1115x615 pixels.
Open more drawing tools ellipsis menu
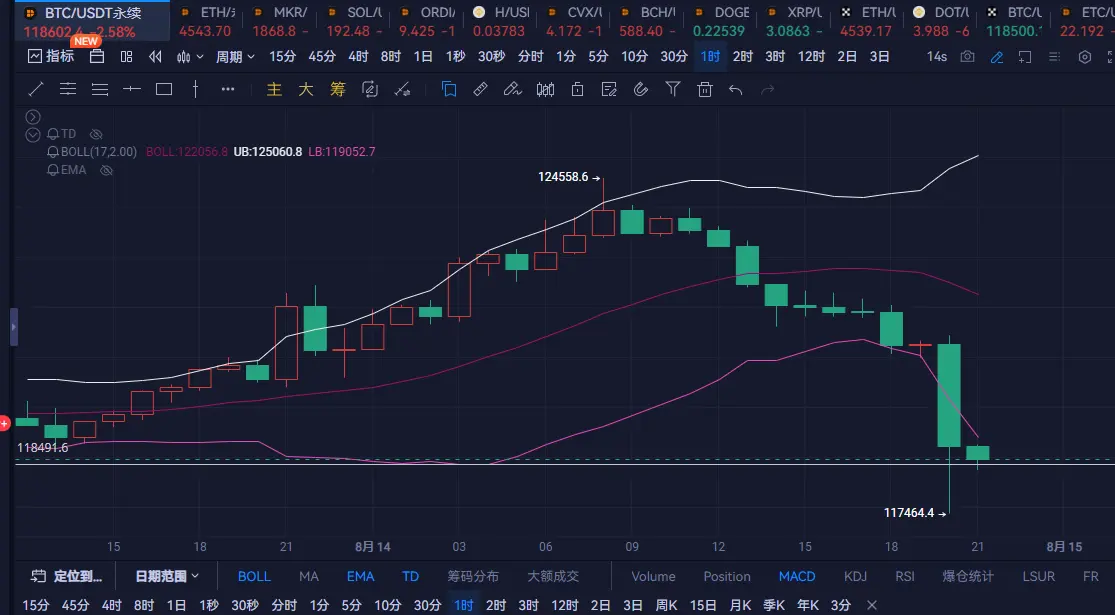tap(228, 89)
